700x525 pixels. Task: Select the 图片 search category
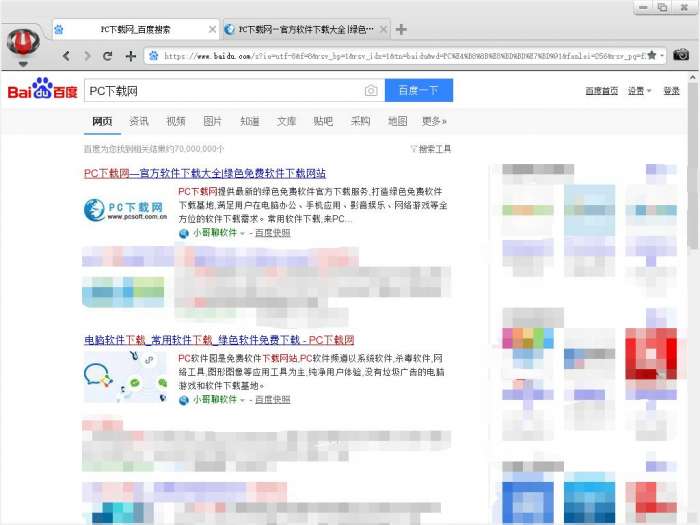tap(212, 121)
